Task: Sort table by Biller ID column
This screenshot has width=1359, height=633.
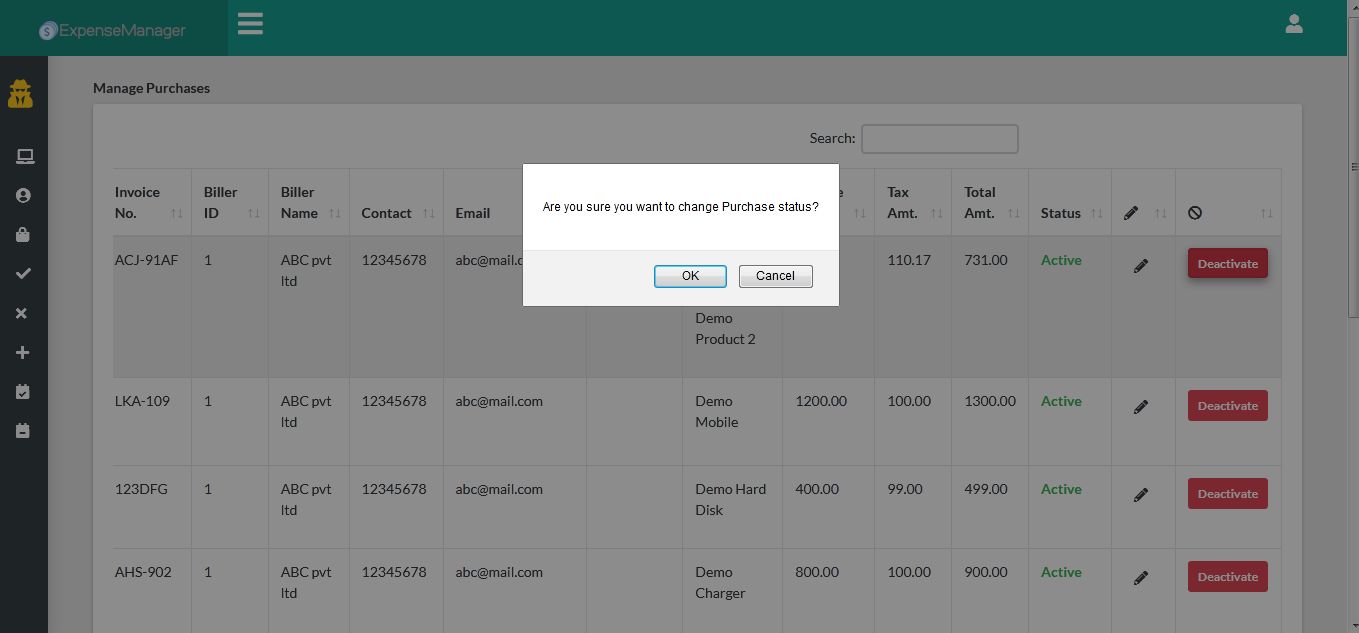Action: [230, 202]
